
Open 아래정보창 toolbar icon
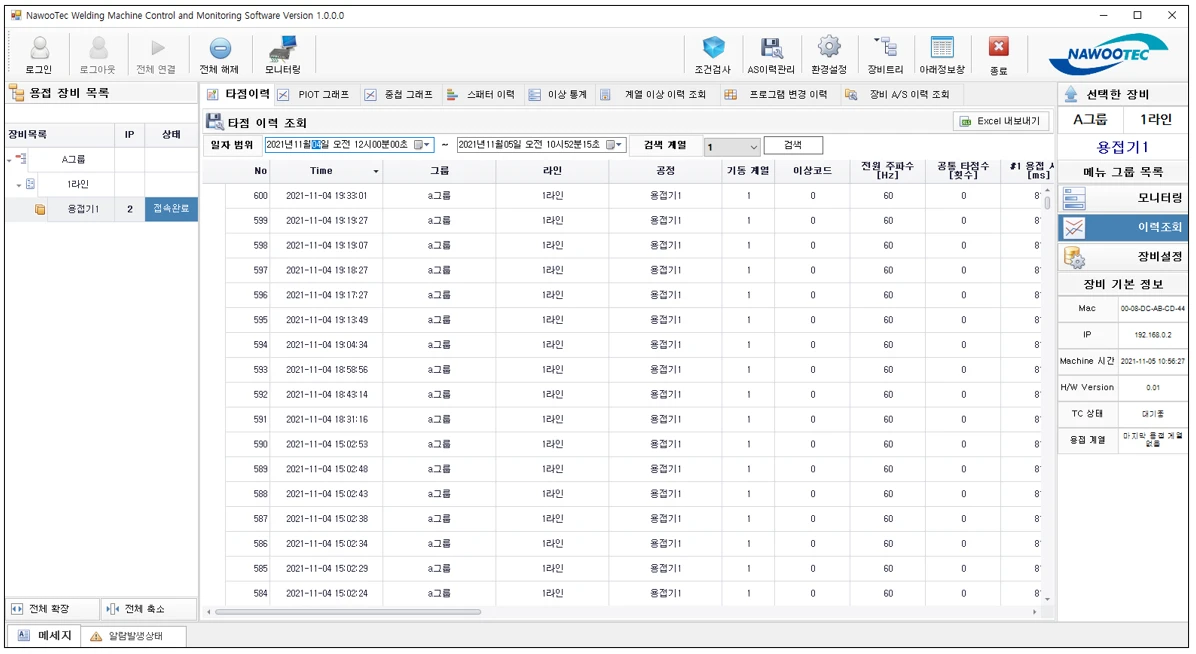pos(942,47)
